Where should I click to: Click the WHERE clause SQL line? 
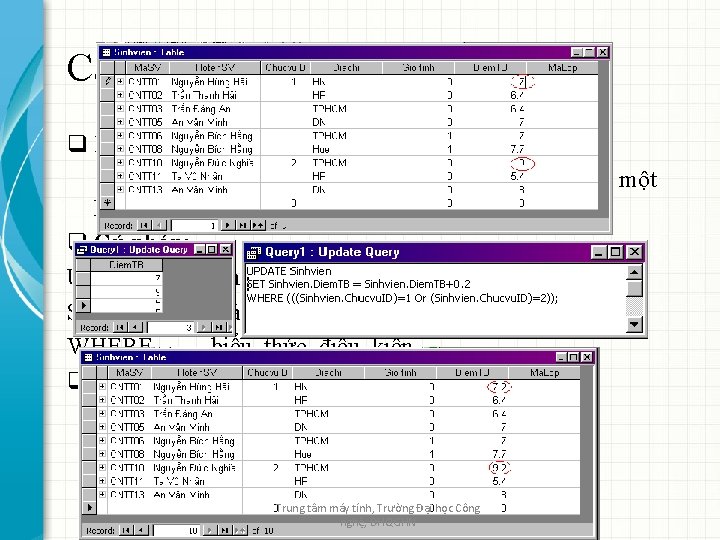pos(402,298)
